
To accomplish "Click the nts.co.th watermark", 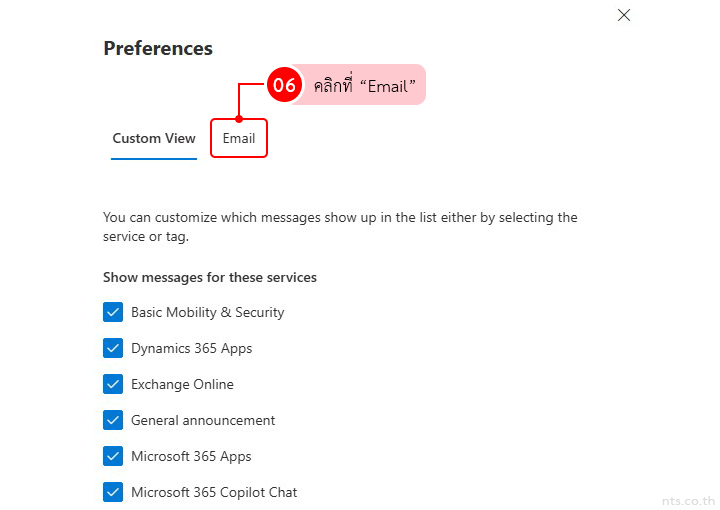I will pos(688,498).
